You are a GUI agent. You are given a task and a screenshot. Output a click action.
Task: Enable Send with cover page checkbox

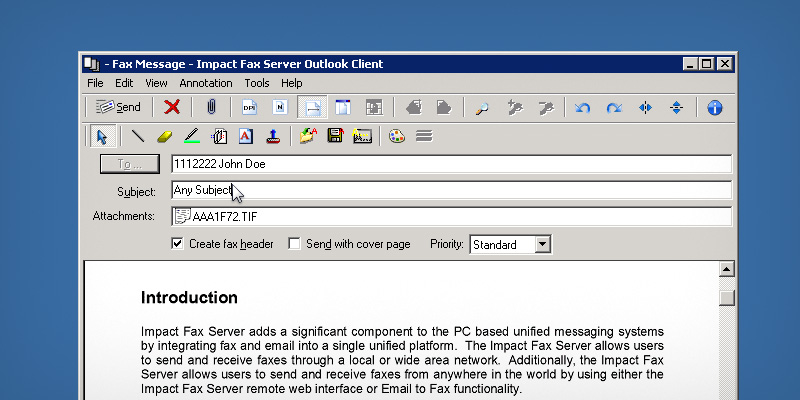coord(295,244)
